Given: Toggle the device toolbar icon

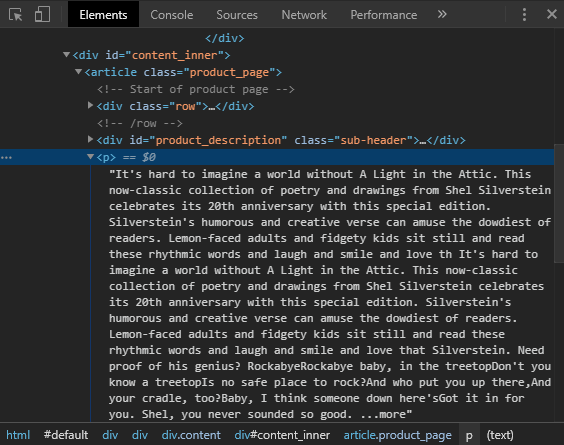Looking at the screenshot, I should (42, 15).
